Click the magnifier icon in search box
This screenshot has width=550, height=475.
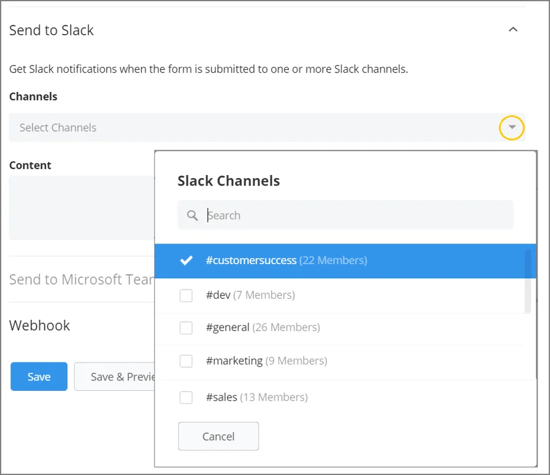[x=192, y=215]
